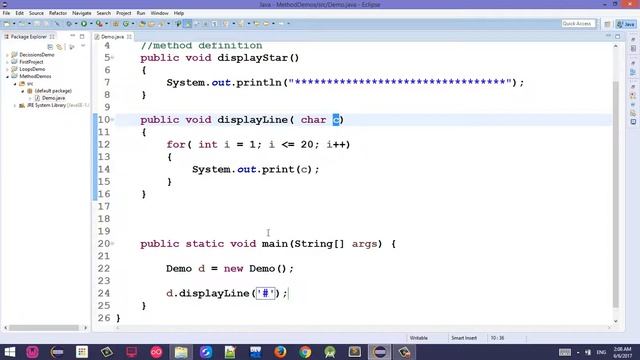Open the File menu

click(x=7, y=13)
